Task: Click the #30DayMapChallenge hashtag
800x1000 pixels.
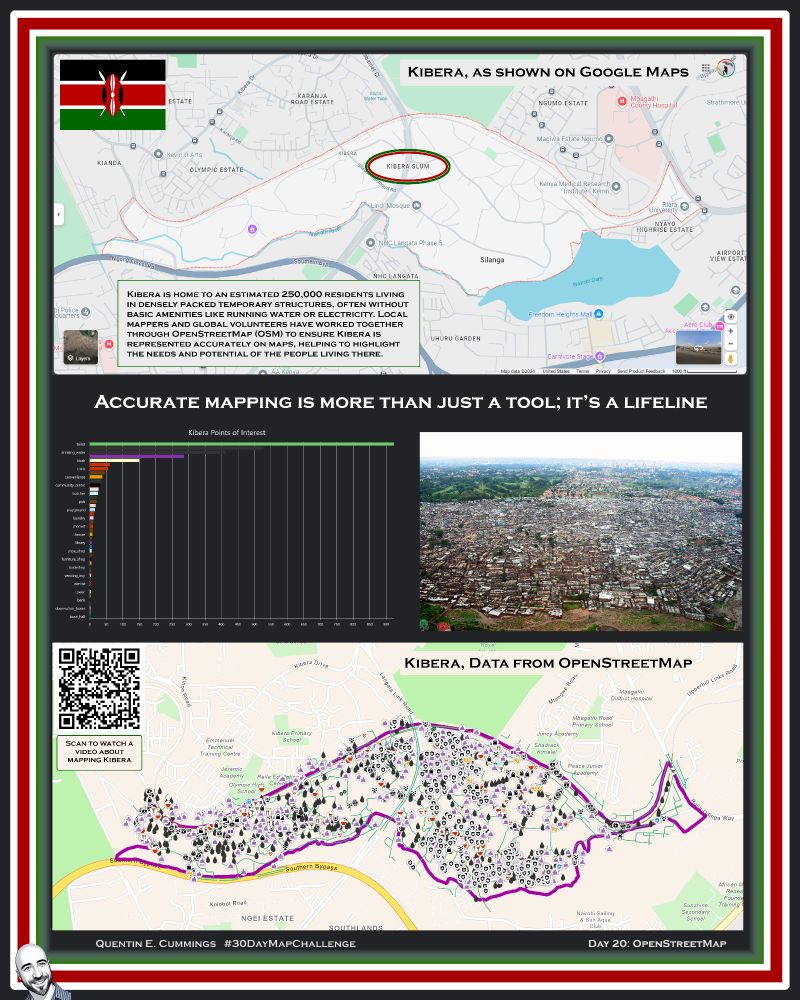Action: 290,943
